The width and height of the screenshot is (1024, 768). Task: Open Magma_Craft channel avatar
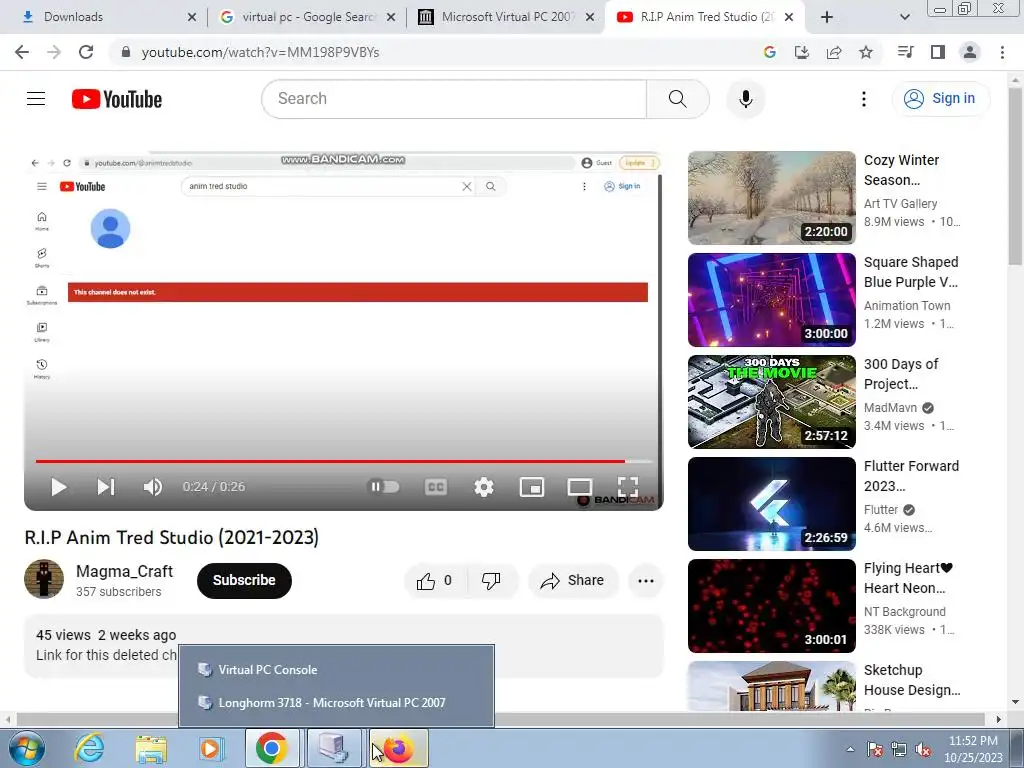(44, 579)
